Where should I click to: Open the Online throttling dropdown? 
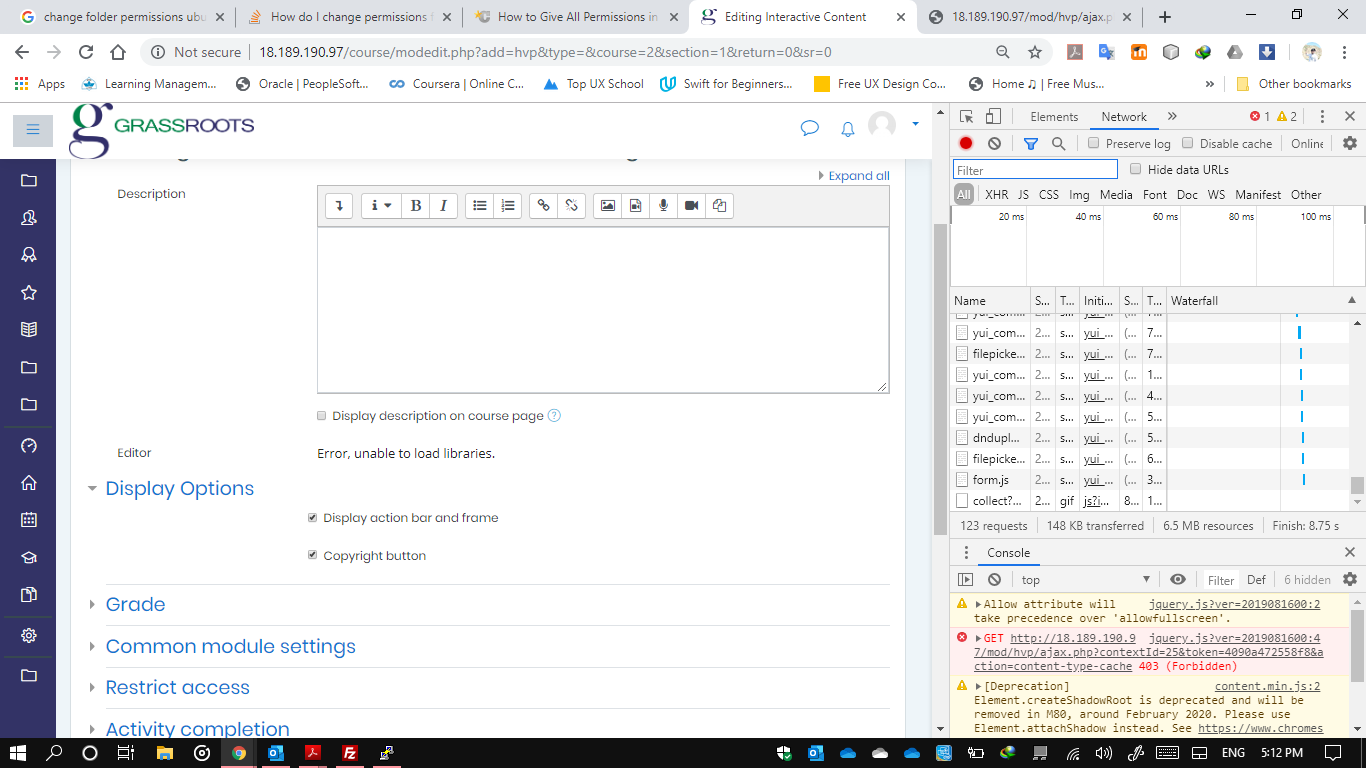pyautogui.click(x=1307, y=144)
